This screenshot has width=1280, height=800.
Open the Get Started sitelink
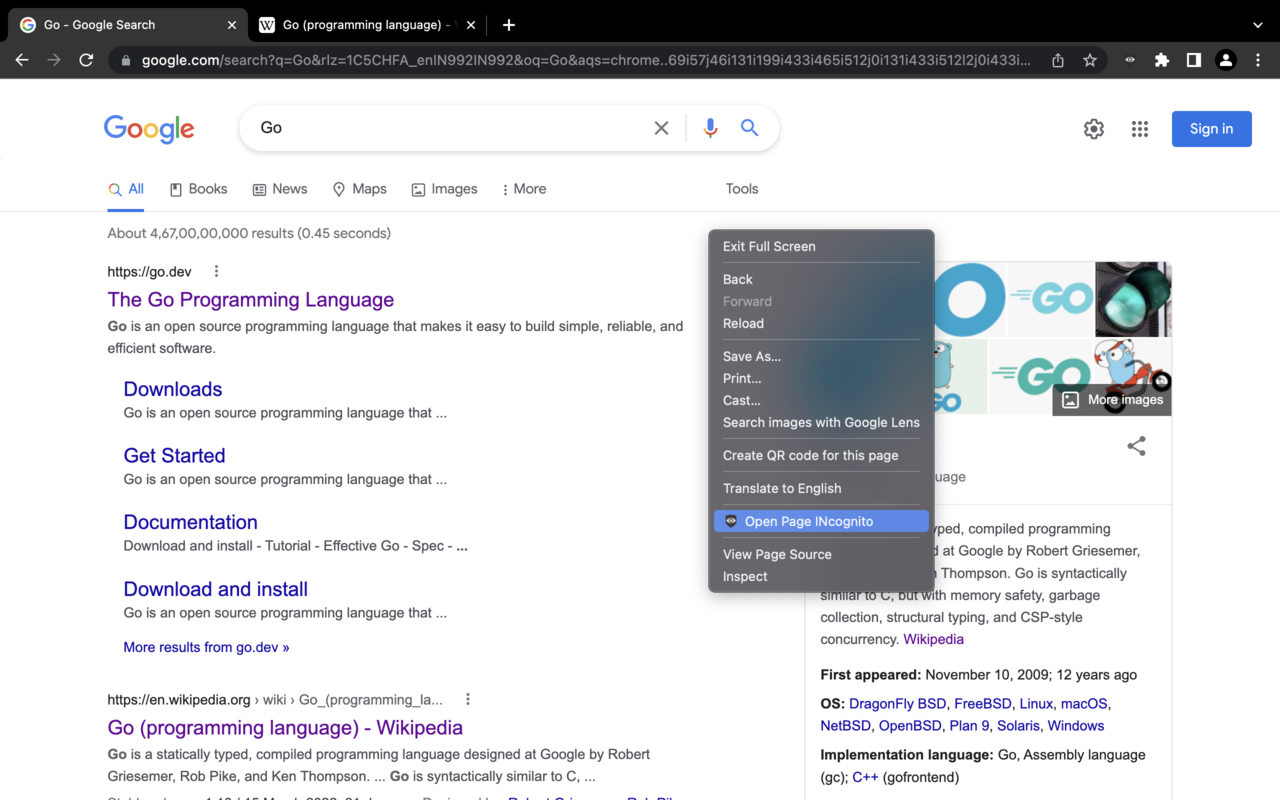(174, 456)
